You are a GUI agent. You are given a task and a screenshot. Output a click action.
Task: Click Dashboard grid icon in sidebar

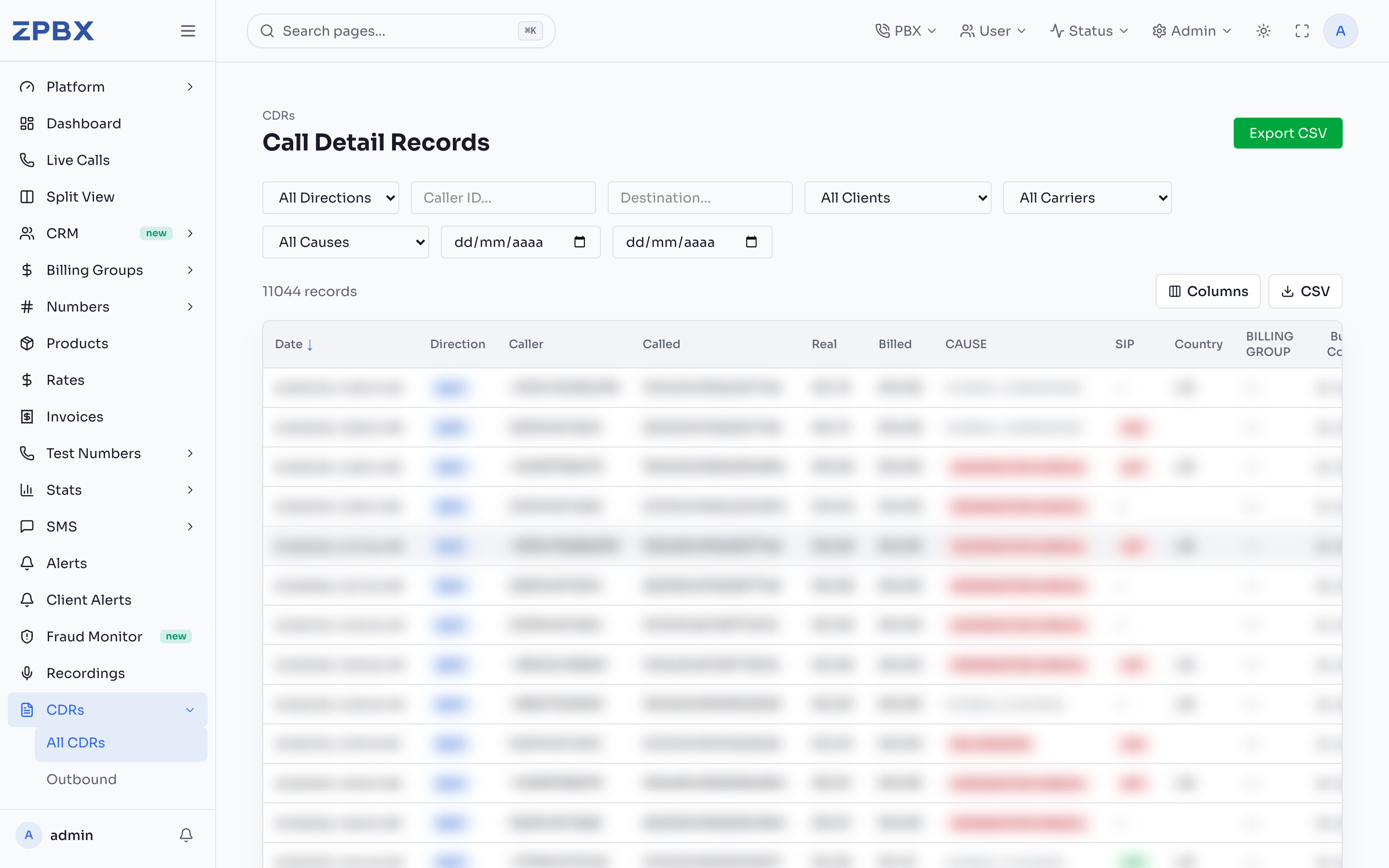click(27, 123)
